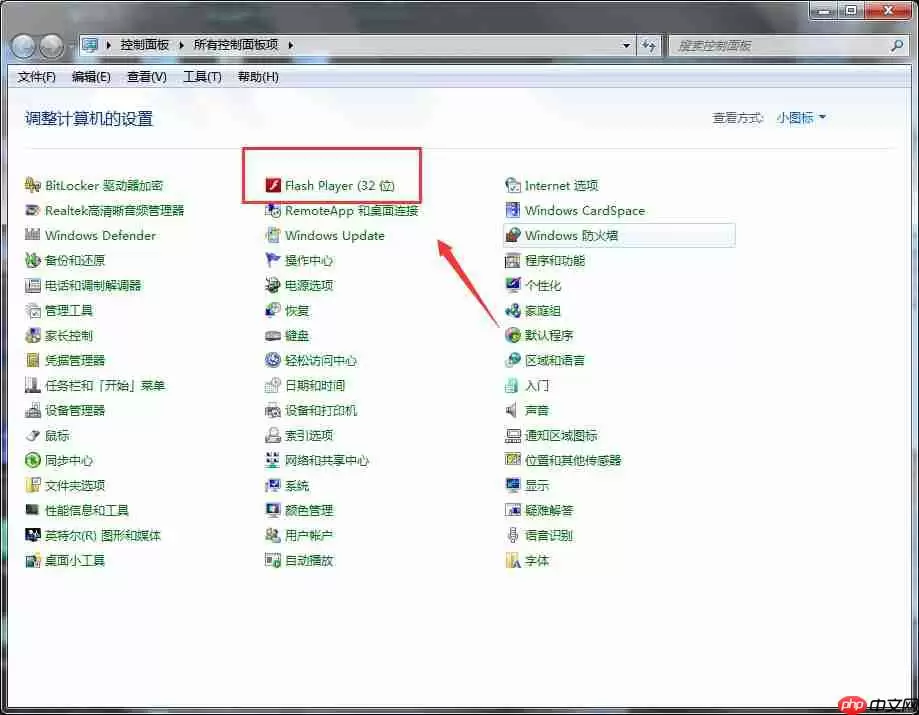The width and height of the screenshot is (919, 715).
Task: Open Flash Player (32 位) settings
Action: (332, 185)
